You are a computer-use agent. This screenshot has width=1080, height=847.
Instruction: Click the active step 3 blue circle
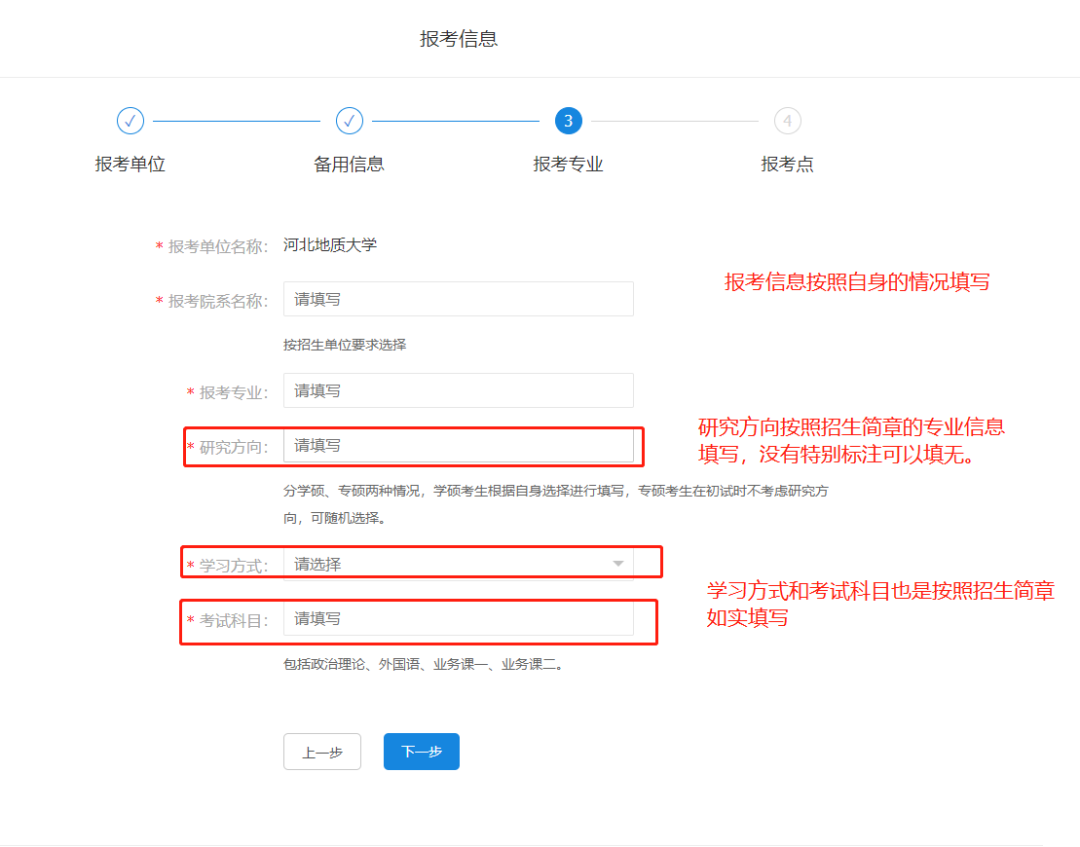[568, 121]
